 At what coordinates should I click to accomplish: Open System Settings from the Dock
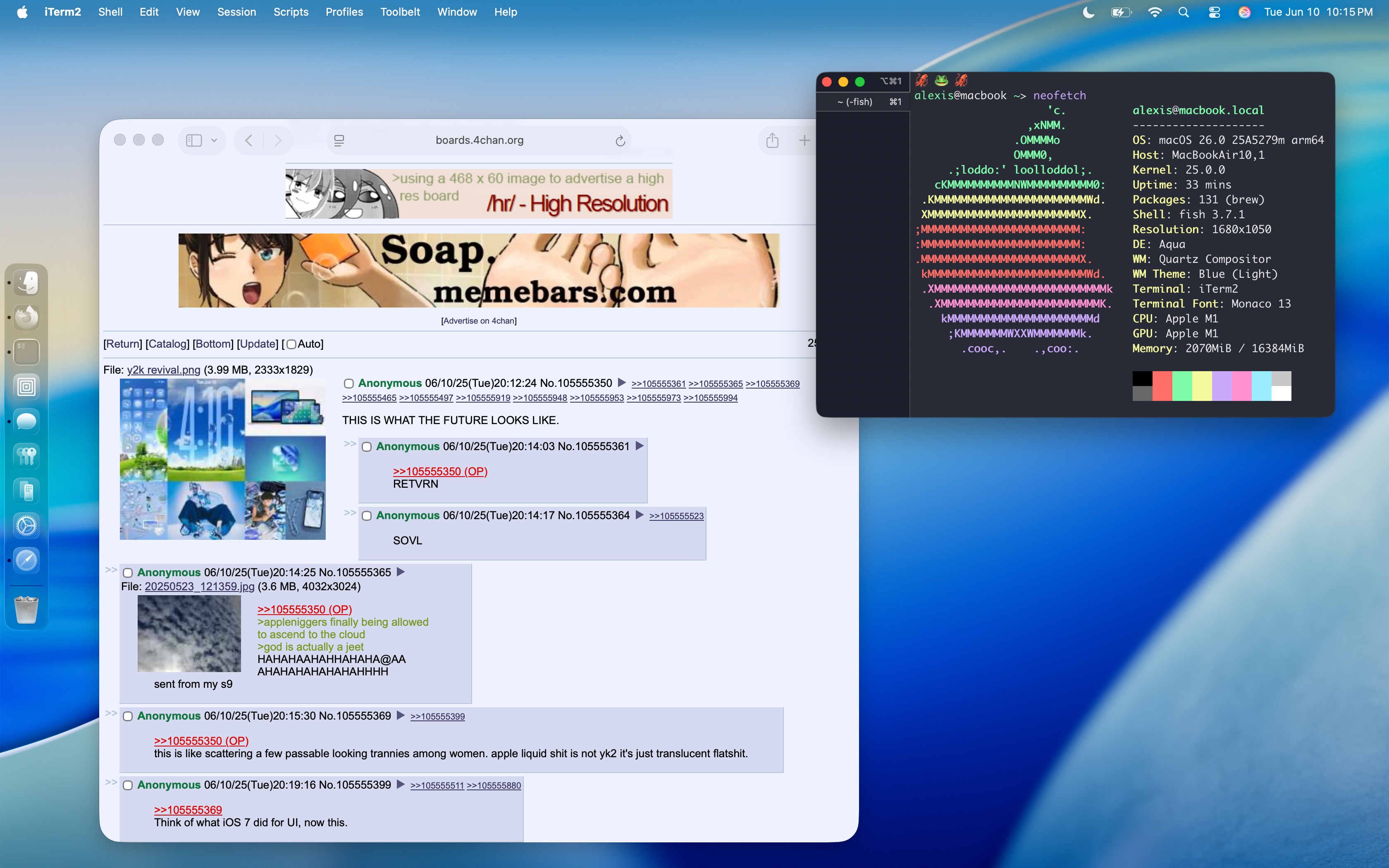tap(26, 526)
